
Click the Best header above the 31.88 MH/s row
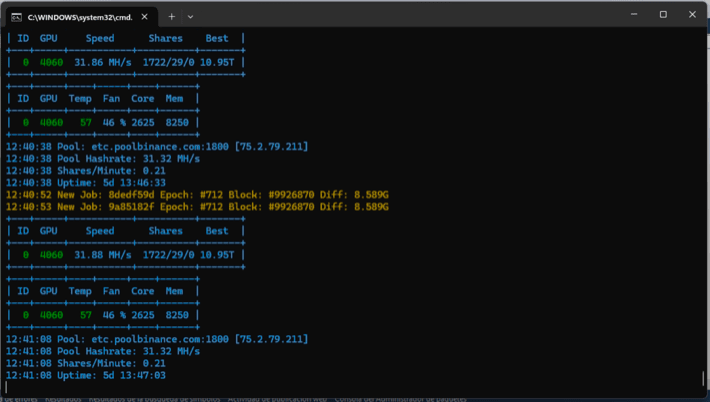click(217, 231)
